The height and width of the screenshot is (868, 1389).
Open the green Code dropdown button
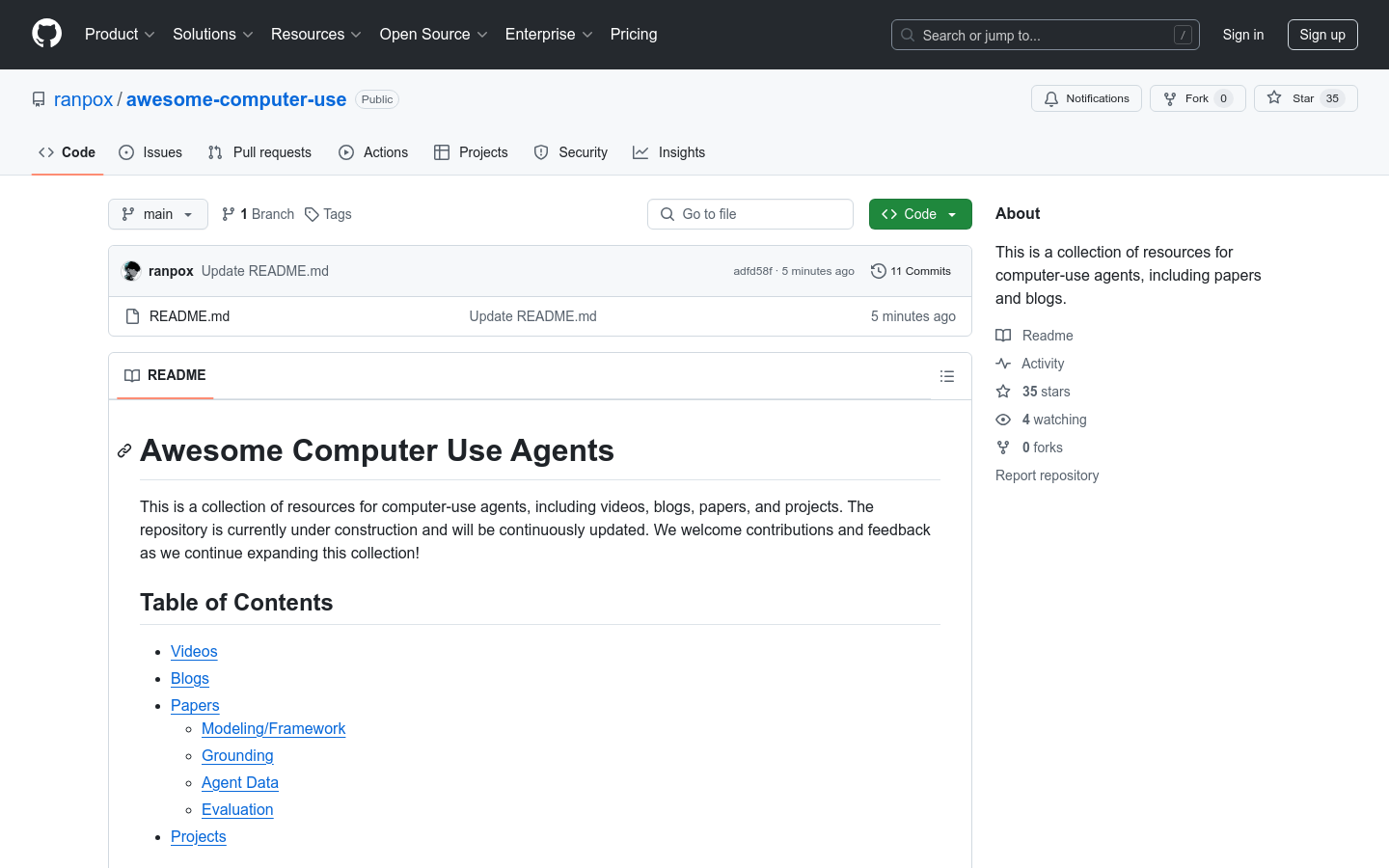click(920, 214)
